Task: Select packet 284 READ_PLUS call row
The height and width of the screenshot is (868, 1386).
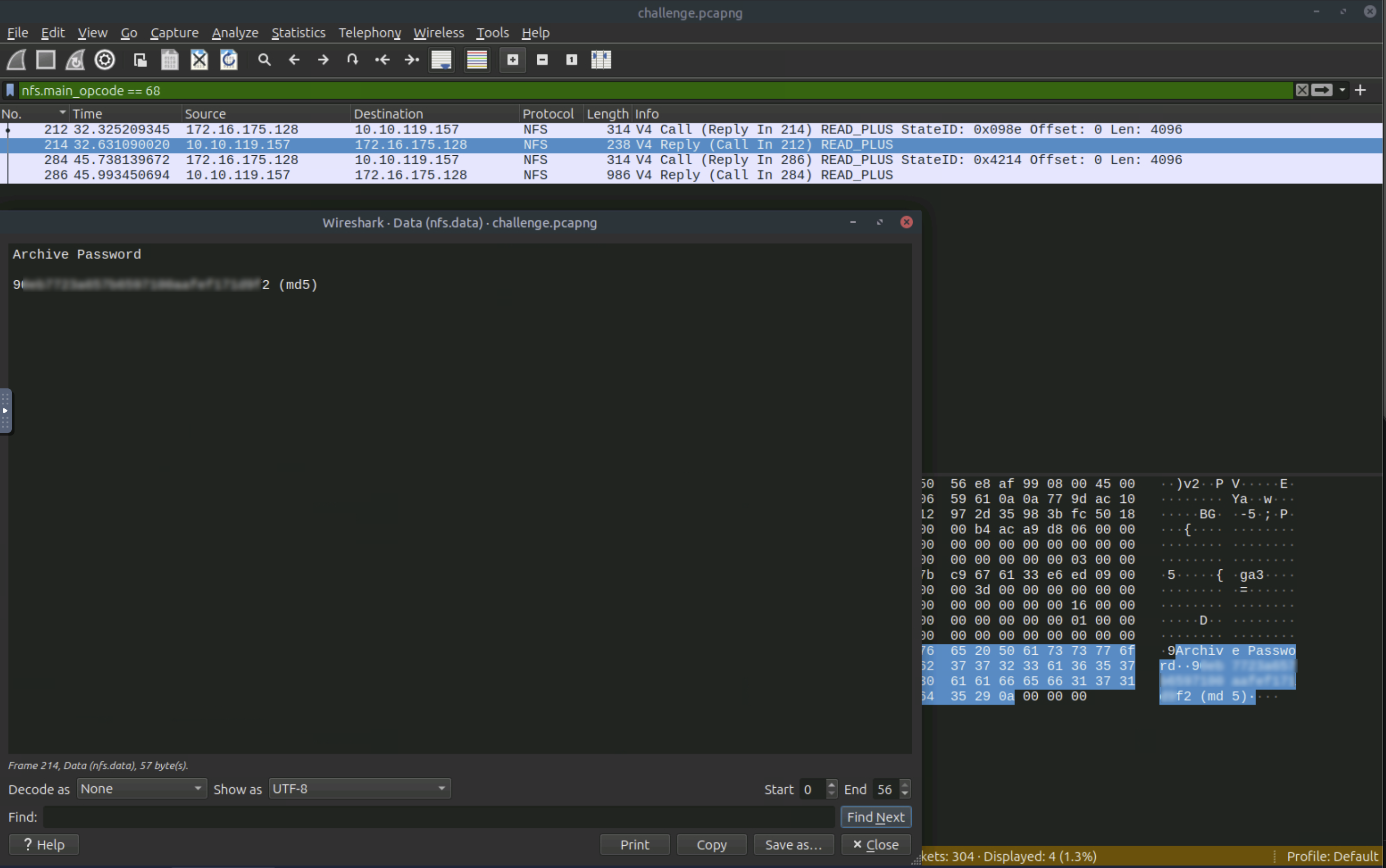Action: click(x=692, y=160)
